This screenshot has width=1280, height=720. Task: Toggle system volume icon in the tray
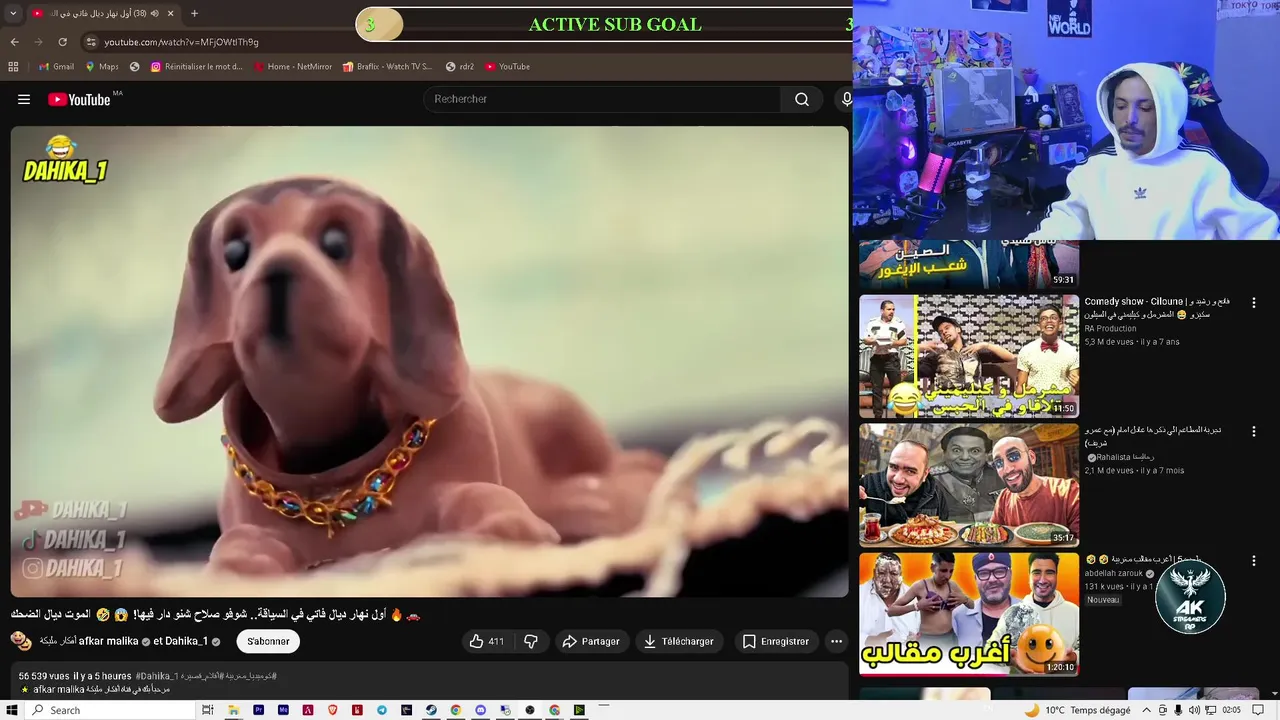(x=1194, y=710)
